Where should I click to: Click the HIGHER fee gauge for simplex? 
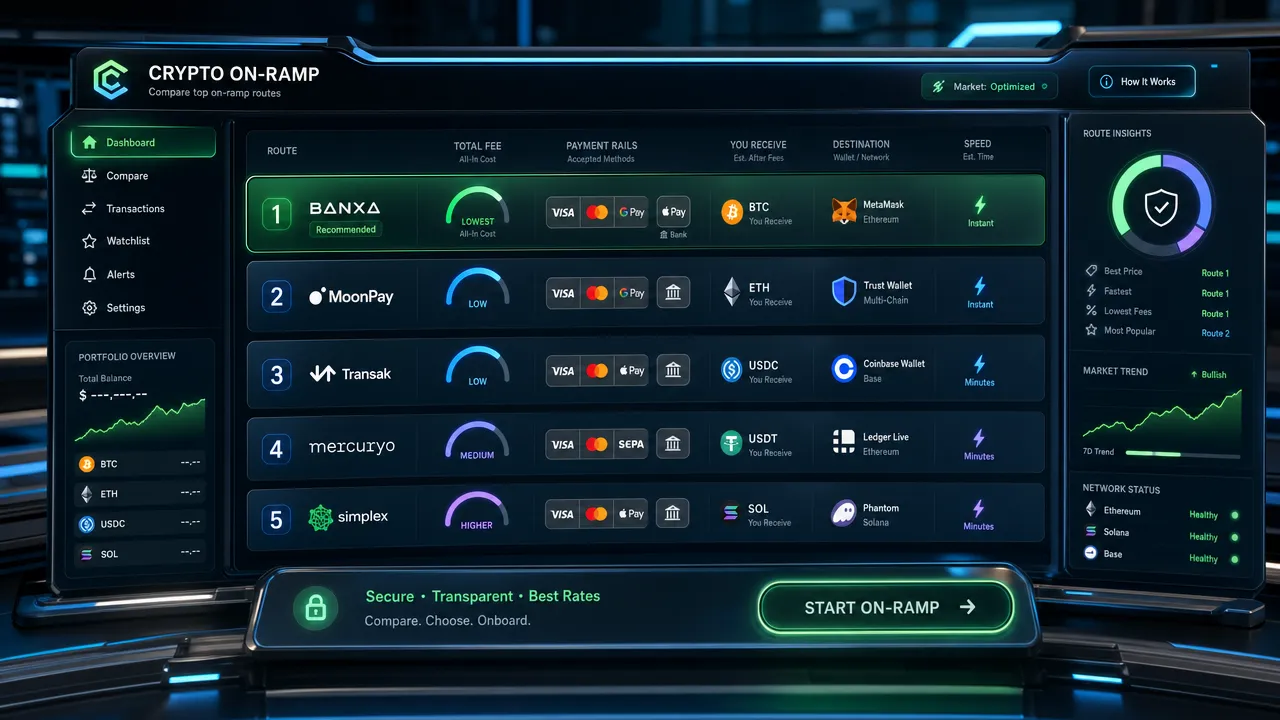[x=477, y=511]
